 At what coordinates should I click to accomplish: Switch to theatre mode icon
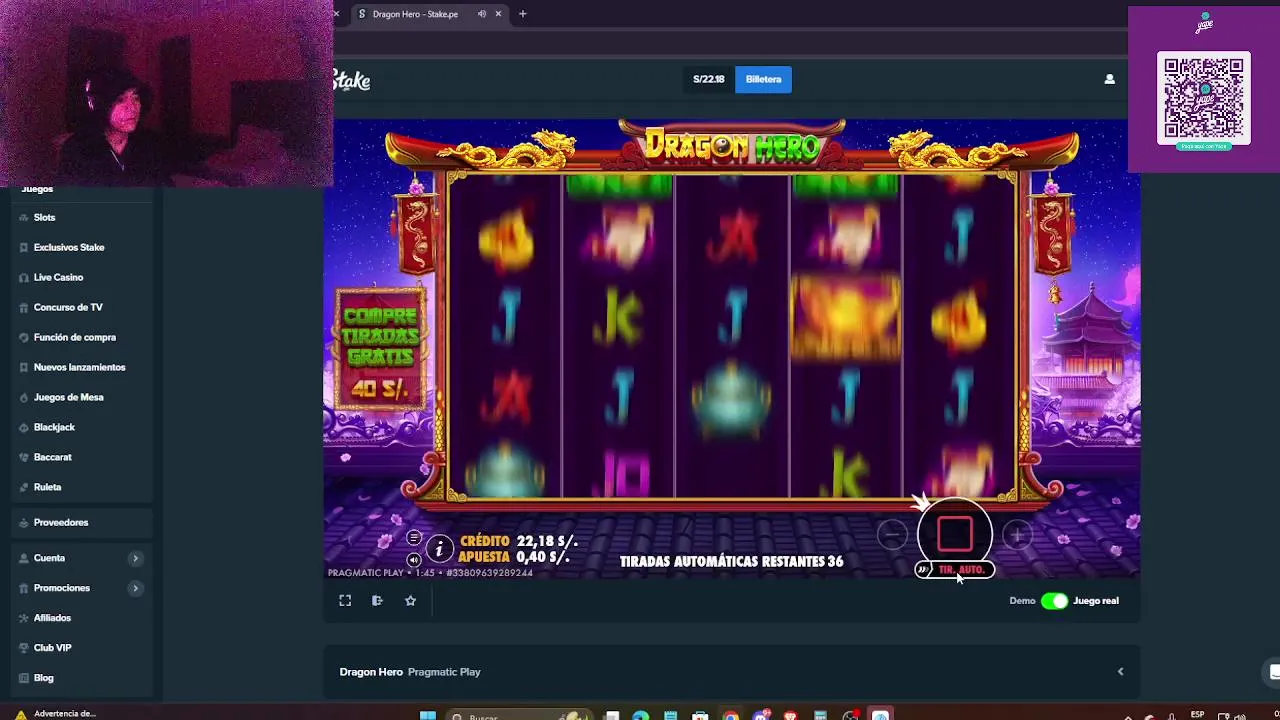377,601
